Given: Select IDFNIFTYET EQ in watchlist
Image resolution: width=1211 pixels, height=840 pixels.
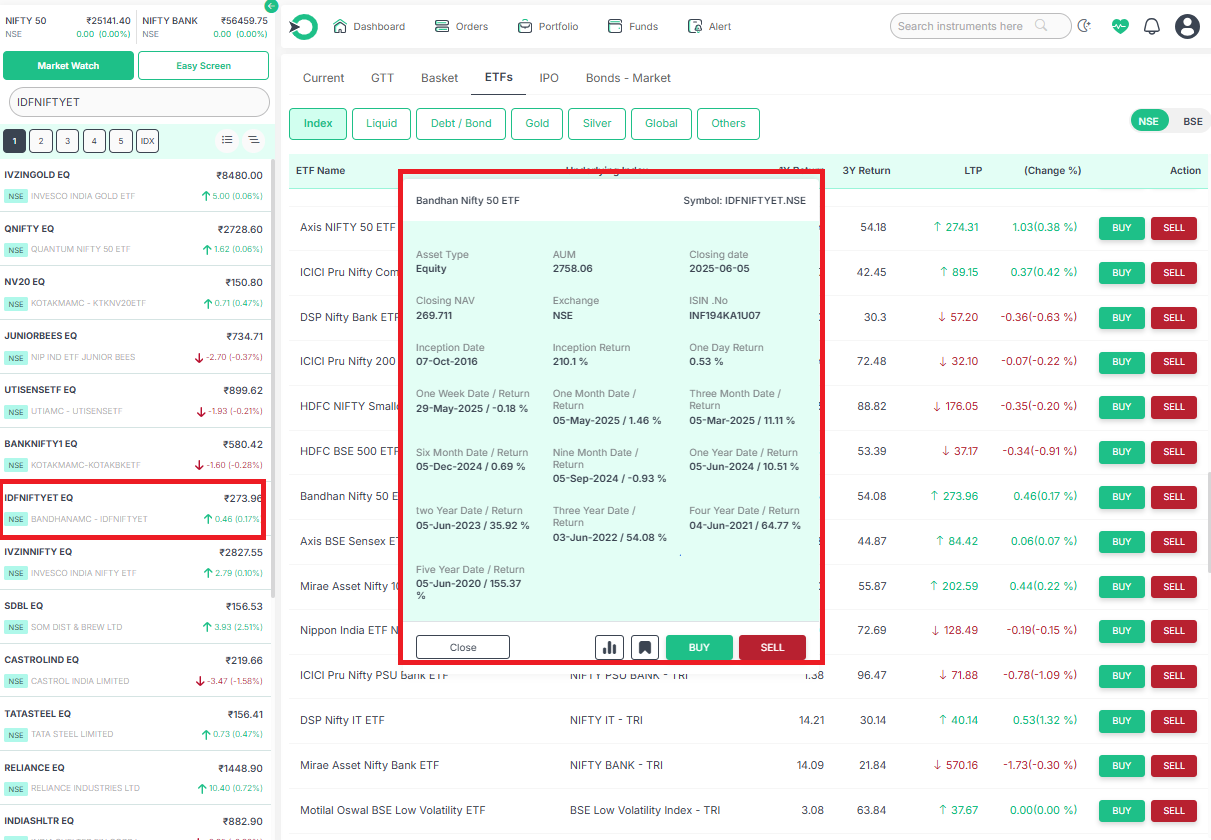Looking at the screenshot, I should [134, 509].
